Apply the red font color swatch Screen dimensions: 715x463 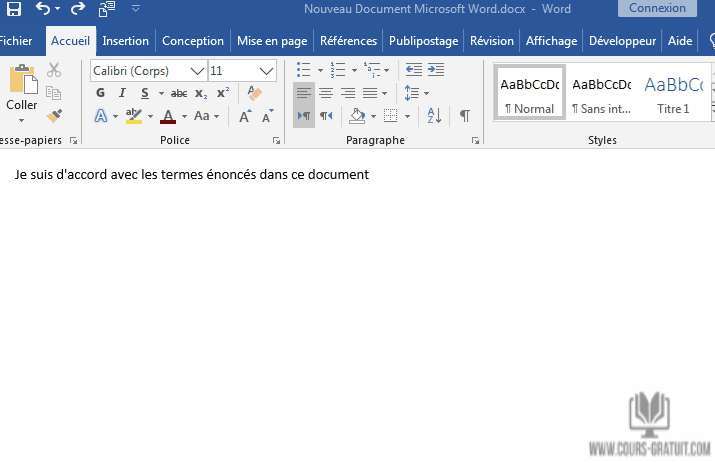tap(167, 117)
